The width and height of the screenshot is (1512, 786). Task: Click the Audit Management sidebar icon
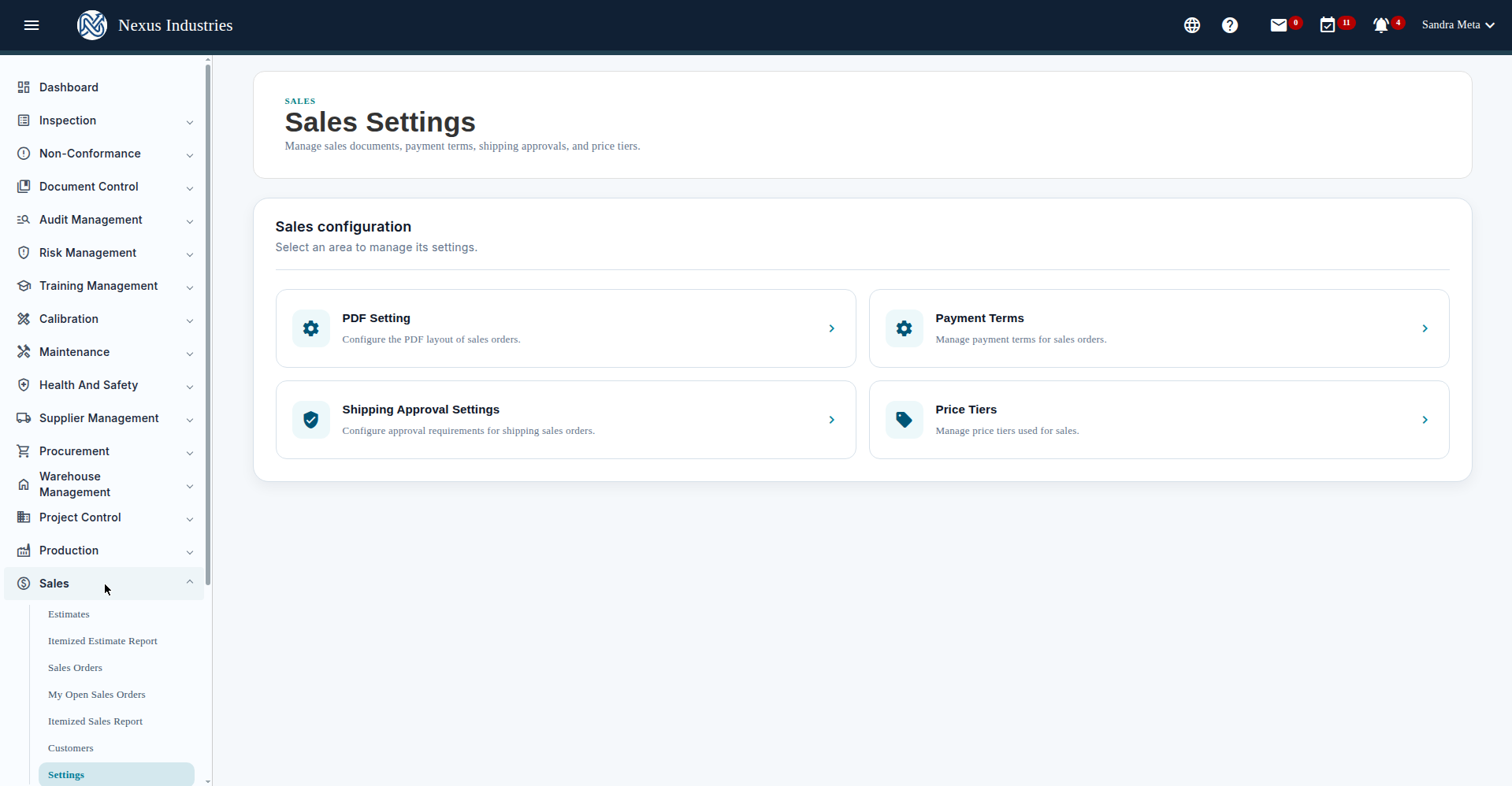tap(24, 220)
